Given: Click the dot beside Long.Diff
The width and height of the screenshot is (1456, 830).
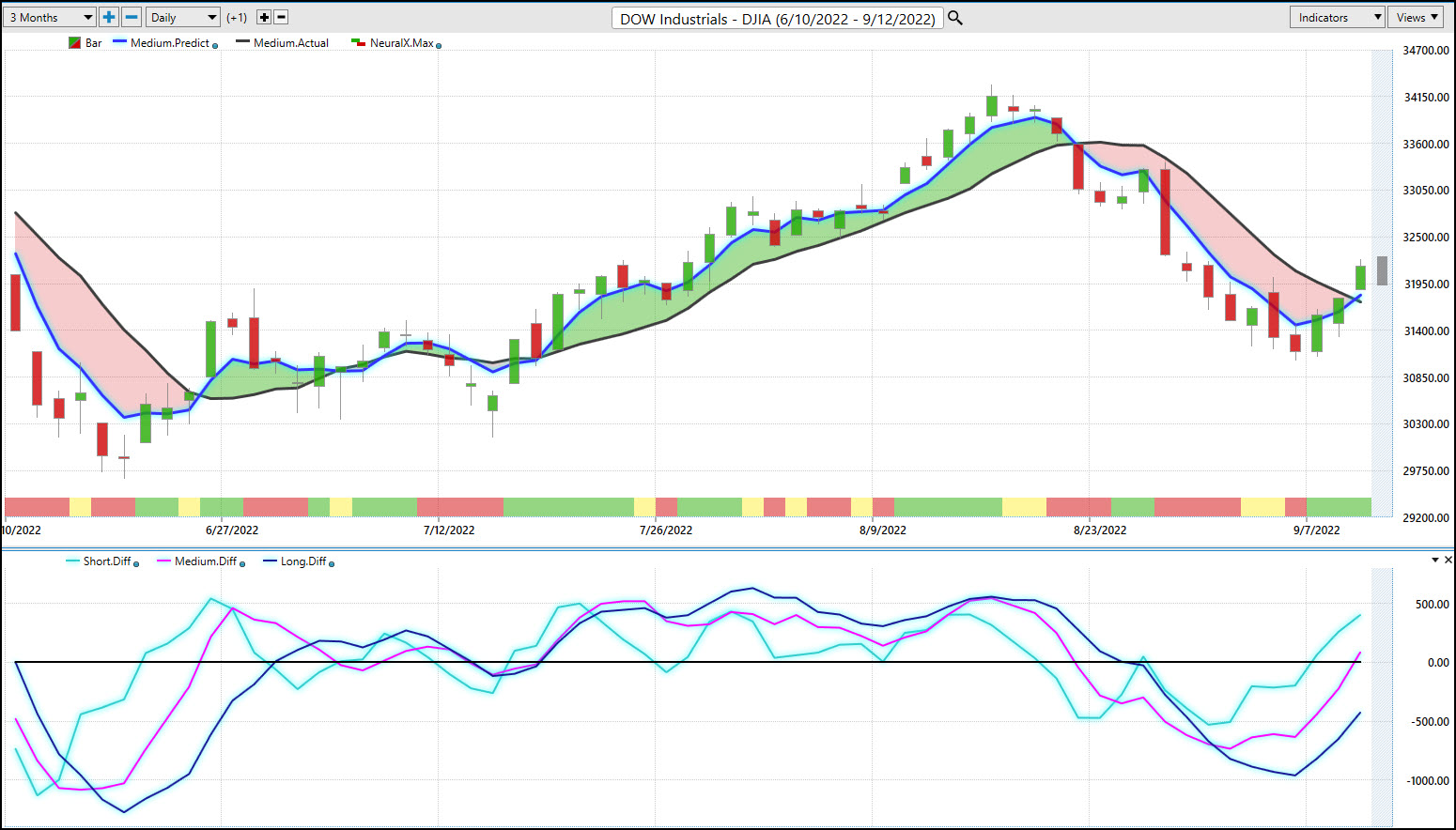Looking at the screenshot, I should point(332,563).
